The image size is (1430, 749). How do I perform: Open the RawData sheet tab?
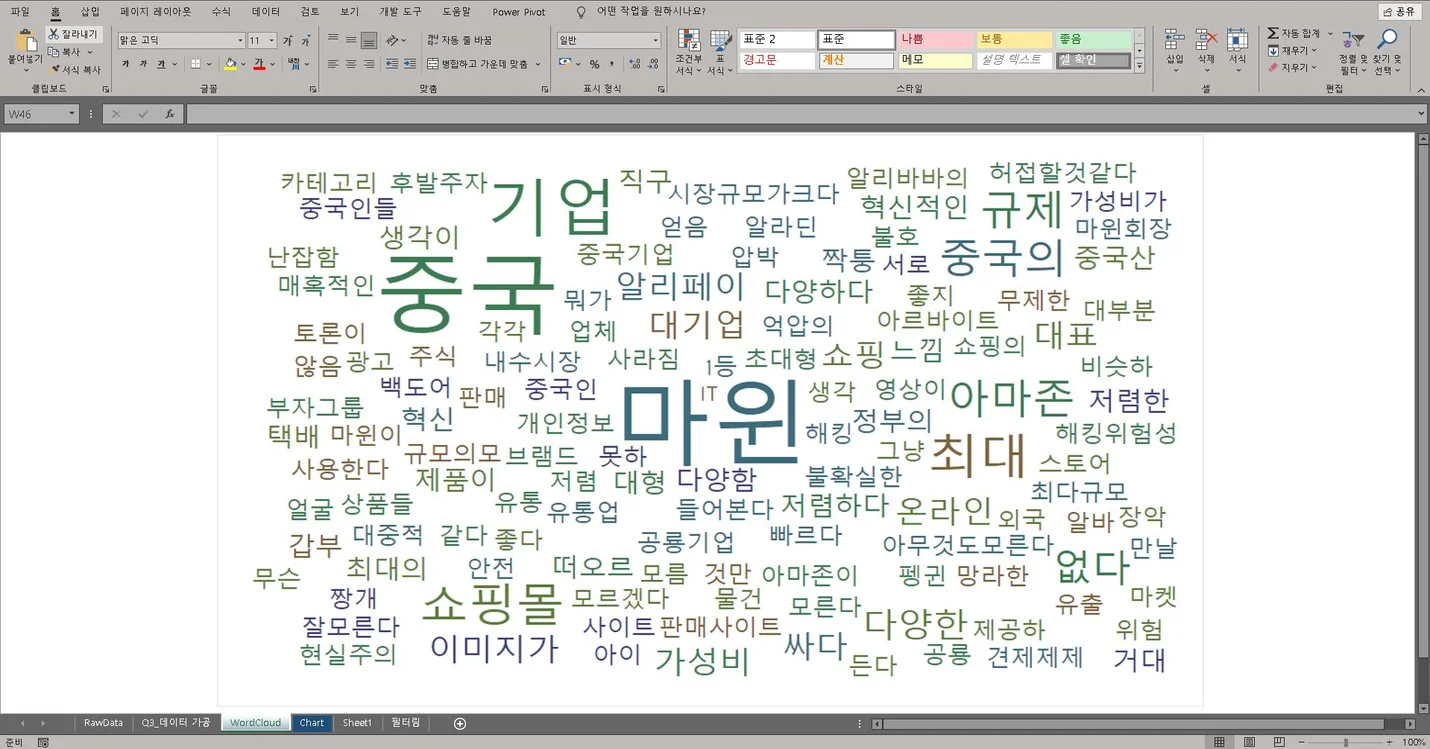tap(104, 723)
